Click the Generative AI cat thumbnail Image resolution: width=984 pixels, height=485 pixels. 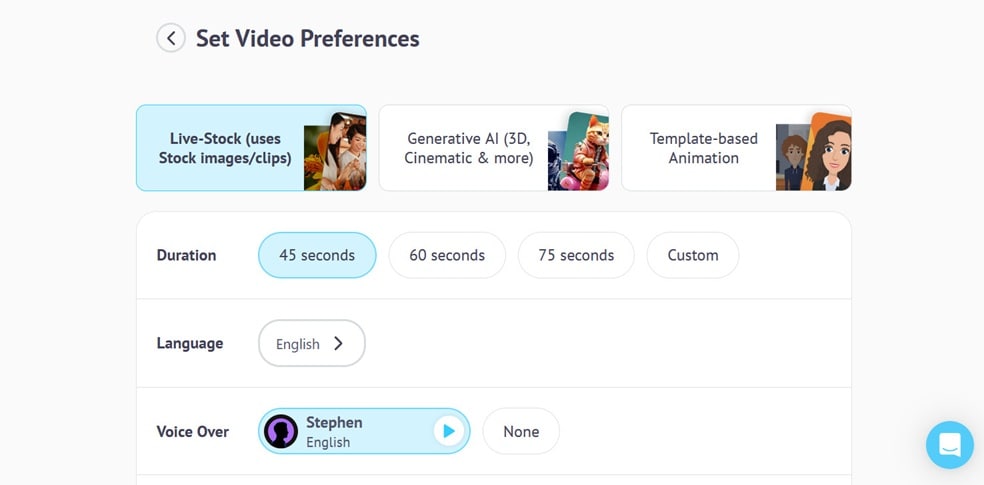(578, 150)
